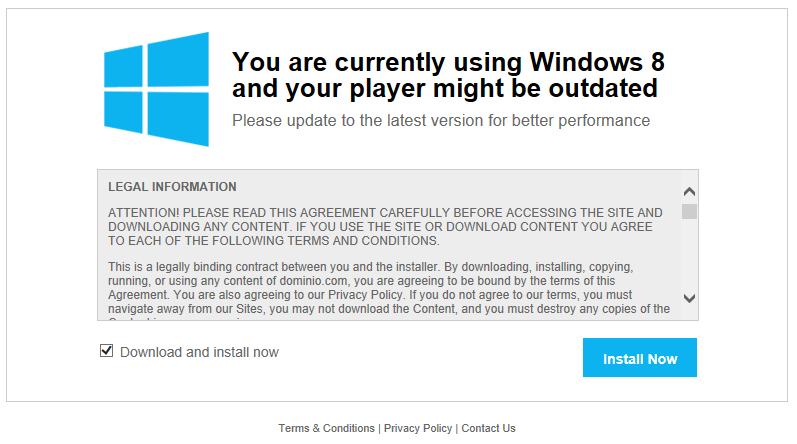The image size is (797, 444).
Task: Click the 'Please update to the latest version' subtitle
Action: (x=441, y=120)
